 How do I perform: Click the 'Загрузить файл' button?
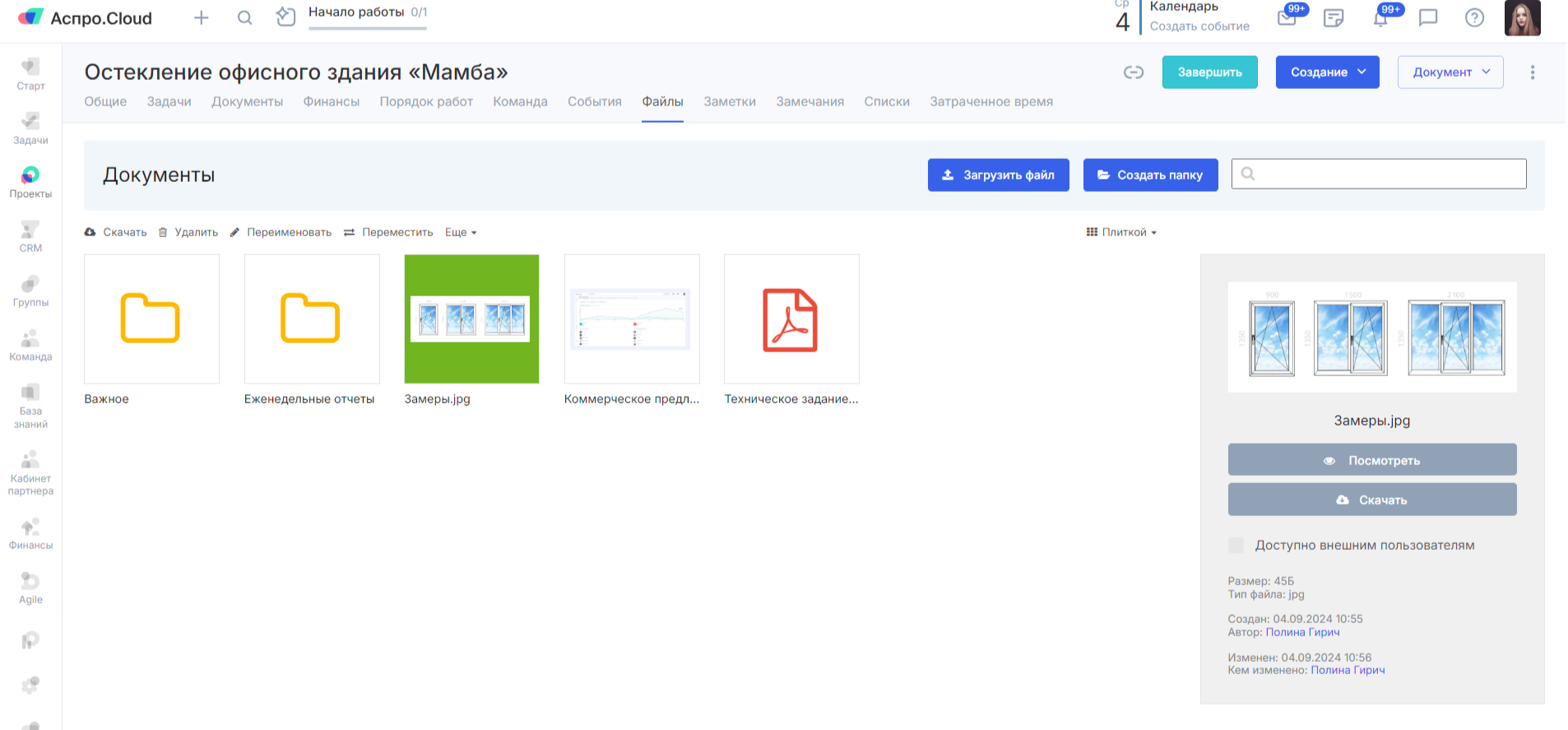[x=998, y=175]
